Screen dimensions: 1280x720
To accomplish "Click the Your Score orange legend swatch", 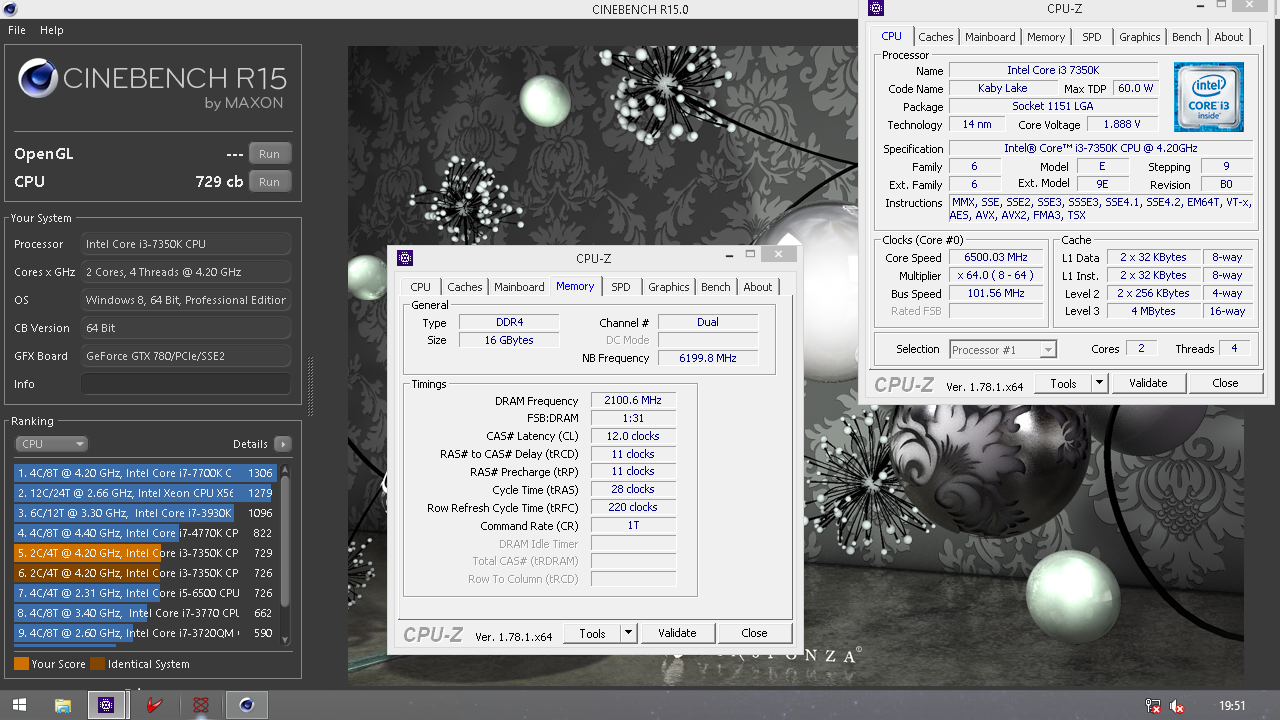I will tap(21, 664).
